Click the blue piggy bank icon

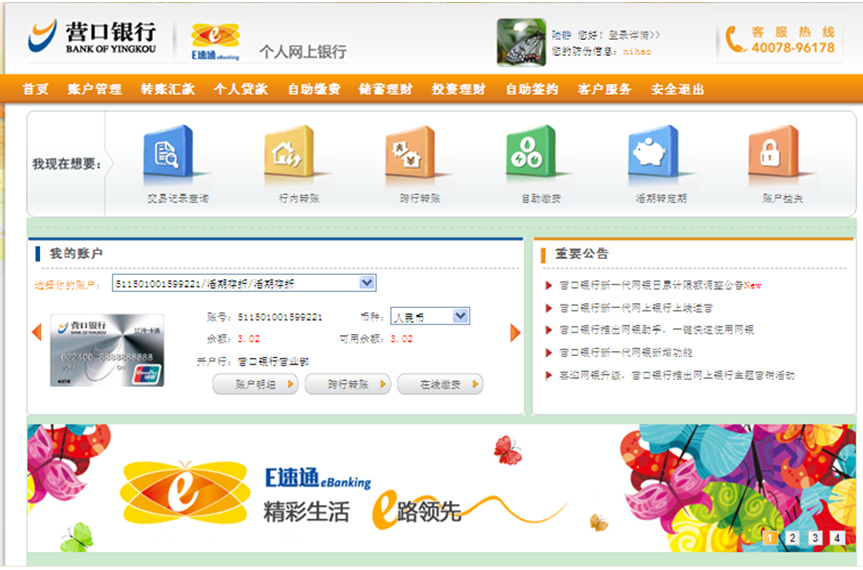[653, 154]
